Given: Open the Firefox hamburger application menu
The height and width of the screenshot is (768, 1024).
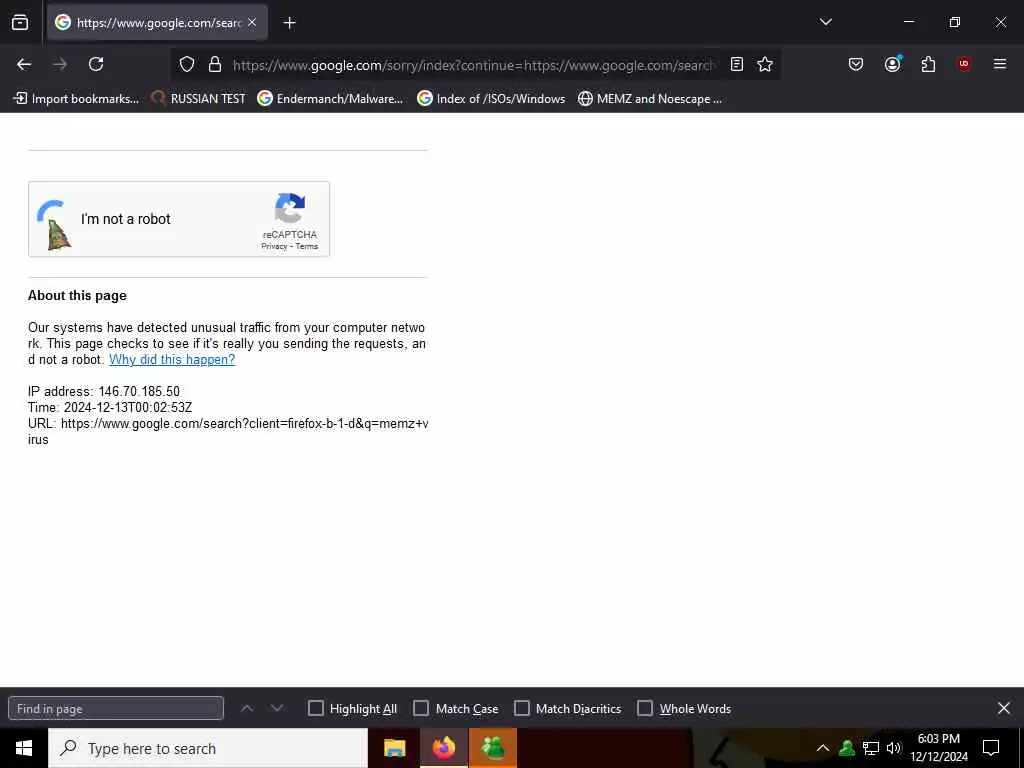Looking at the screenshot, I should [1000, 64].
